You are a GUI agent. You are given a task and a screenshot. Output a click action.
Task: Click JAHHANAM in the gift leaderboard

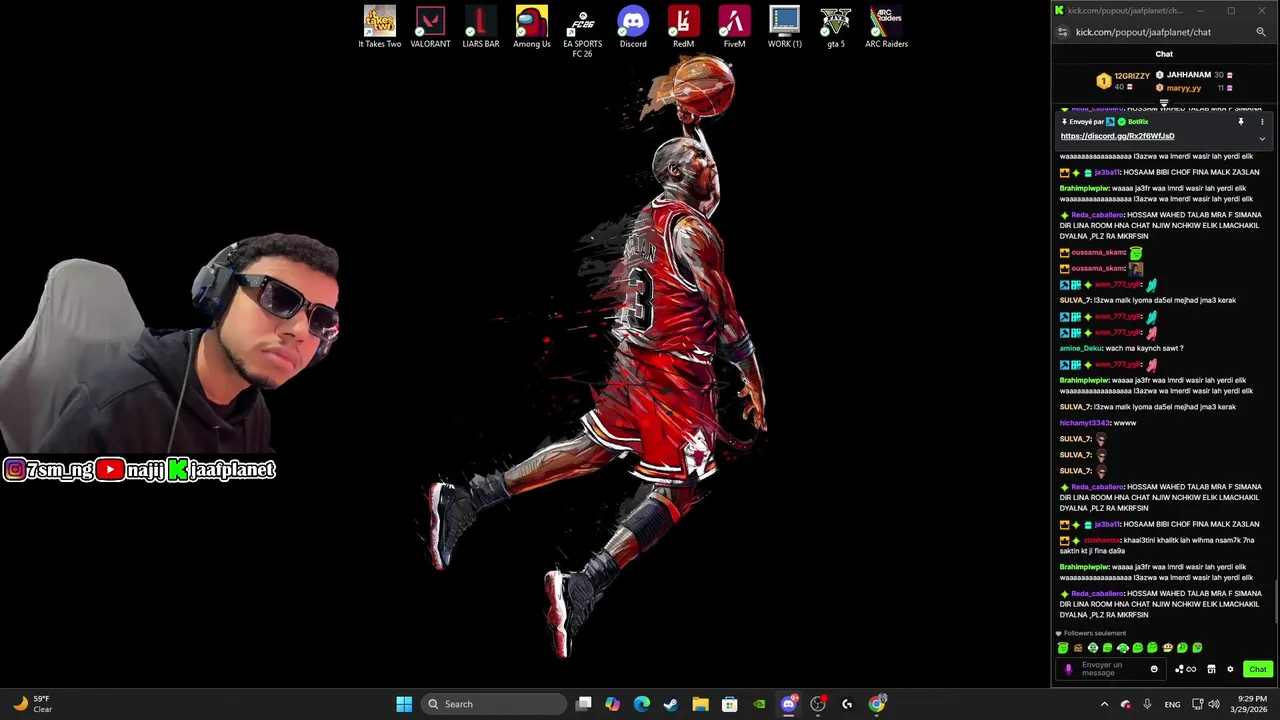(x=1189, y=75)
